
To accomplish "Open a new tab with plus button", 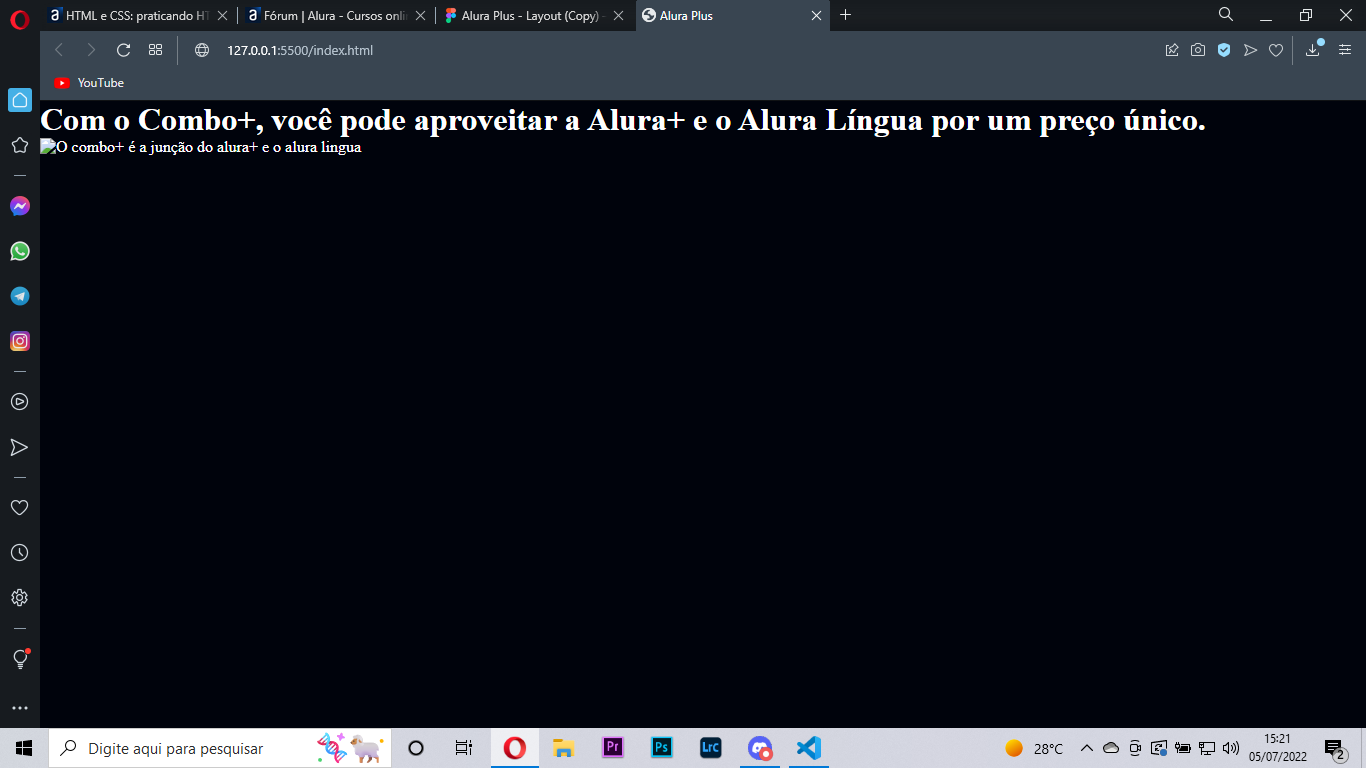I will pos(846,15).
